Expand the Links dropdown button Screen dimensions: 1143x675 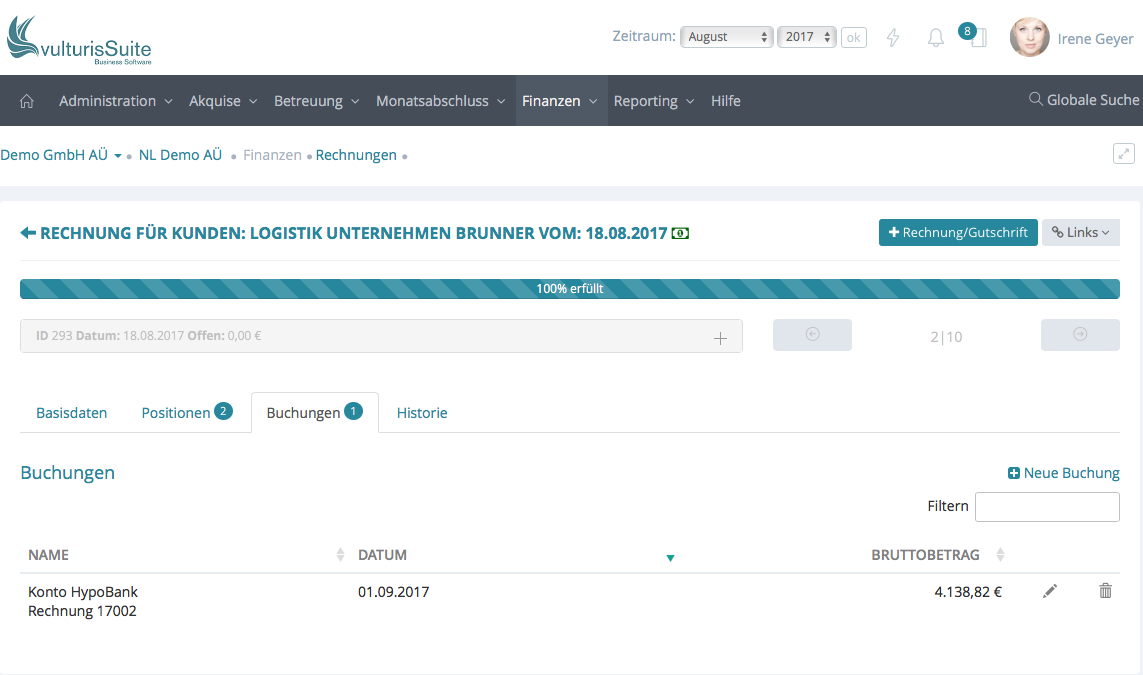pos(1080,232)
